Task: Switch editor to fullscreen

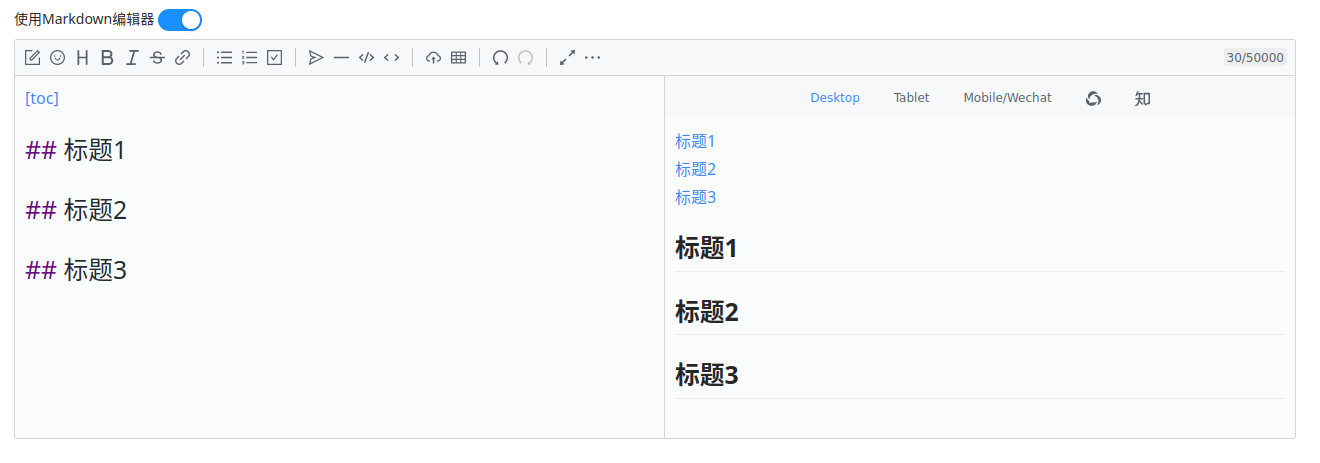Action: (x=567, y=58)
